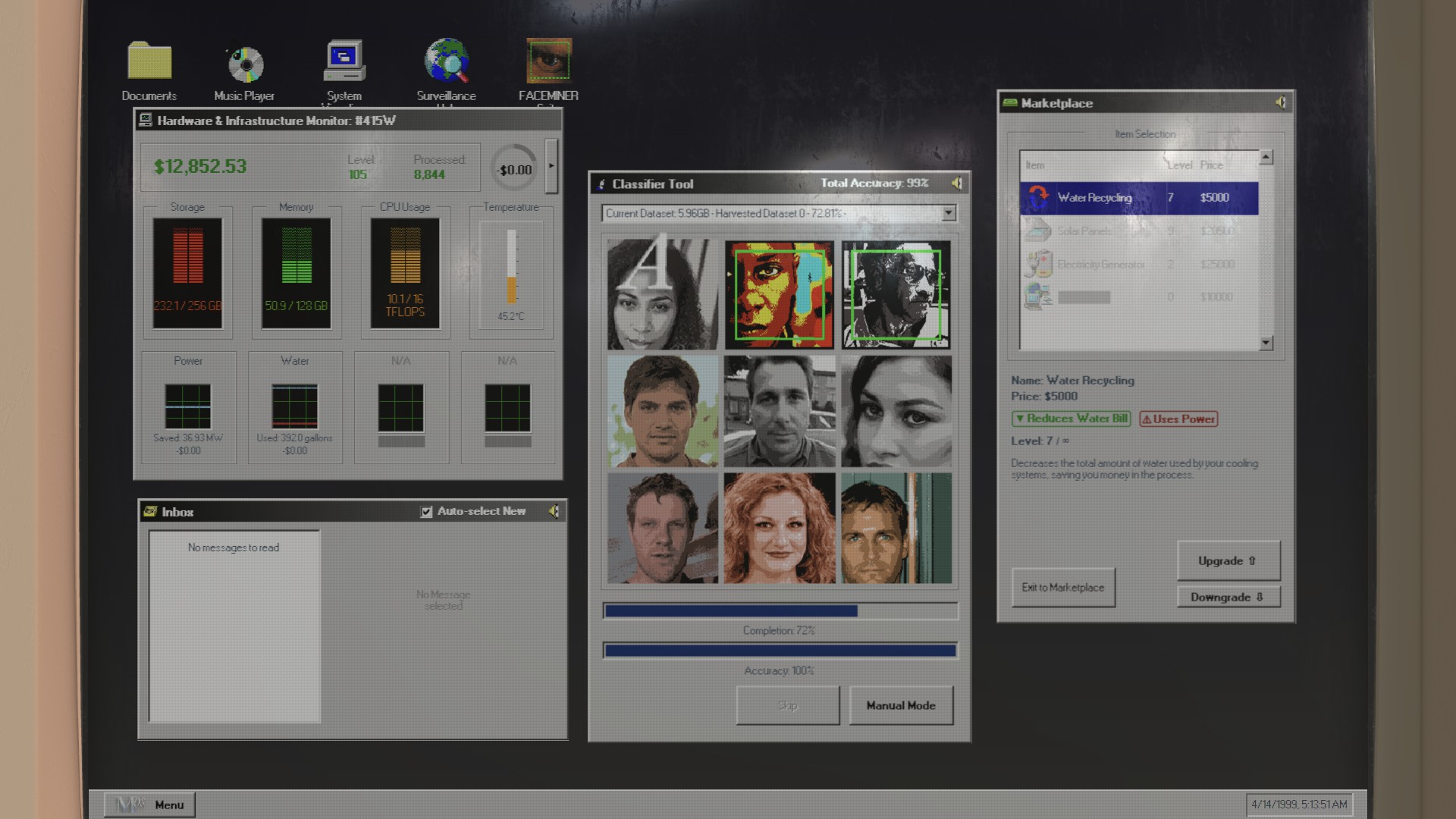Open the Documents folder icon

149,62
